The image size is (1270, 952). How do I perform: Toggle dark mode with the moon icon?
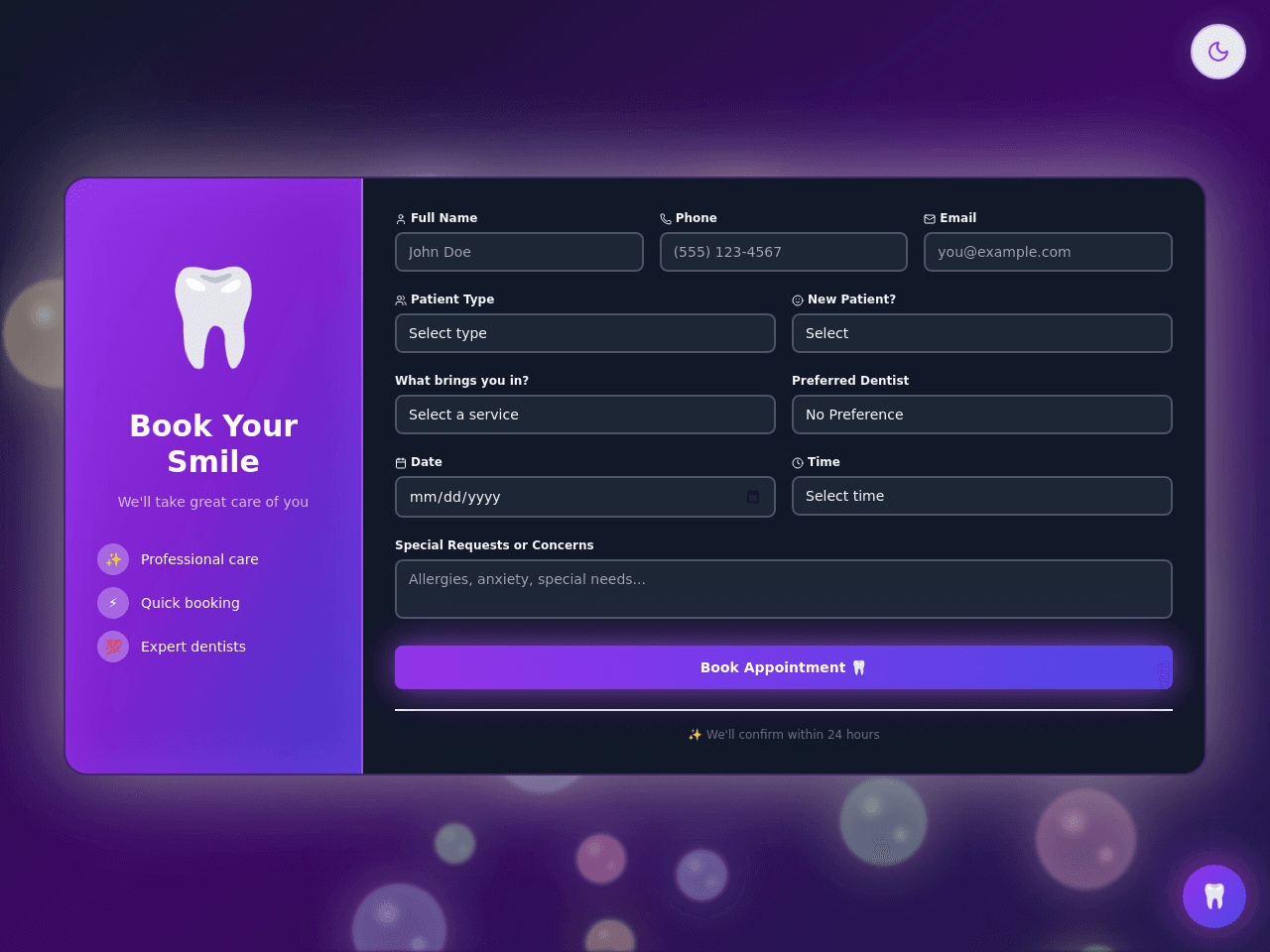[1218, 52]
